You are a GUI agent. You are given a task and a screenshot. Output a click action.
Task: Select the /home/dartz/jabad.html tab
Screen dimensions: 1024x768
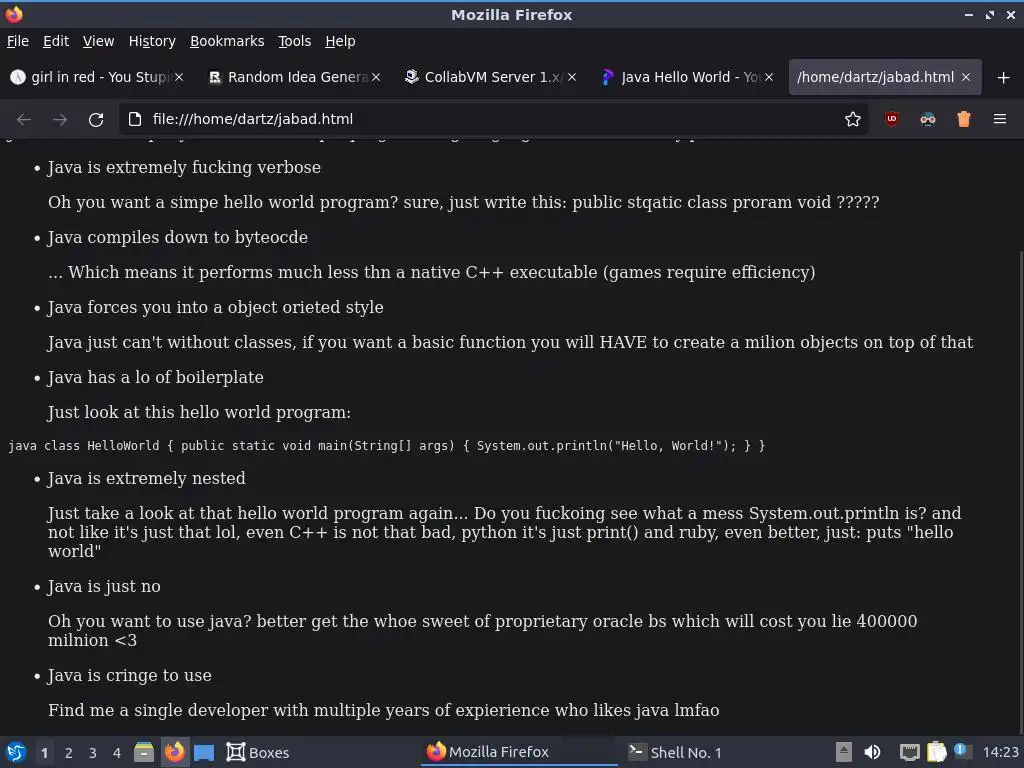coord(885,77)
